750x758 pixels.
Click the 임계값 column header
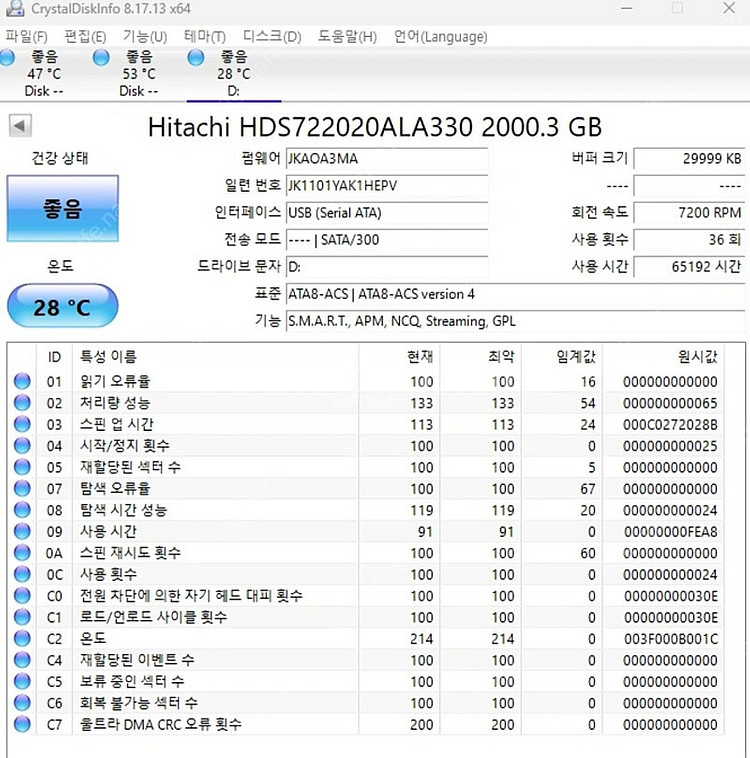(562, 357)
